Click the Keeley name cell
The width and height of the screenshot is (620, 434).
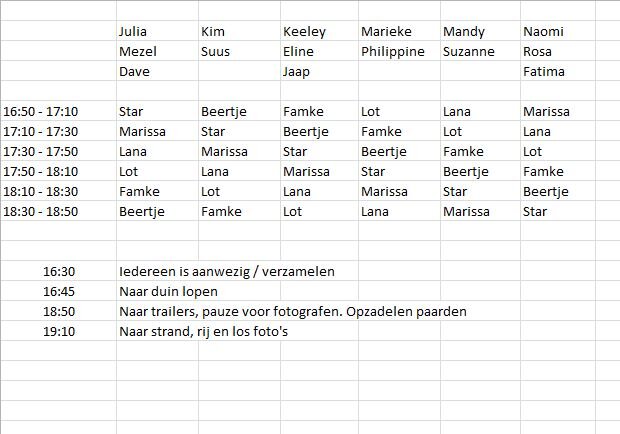(319, 31)
